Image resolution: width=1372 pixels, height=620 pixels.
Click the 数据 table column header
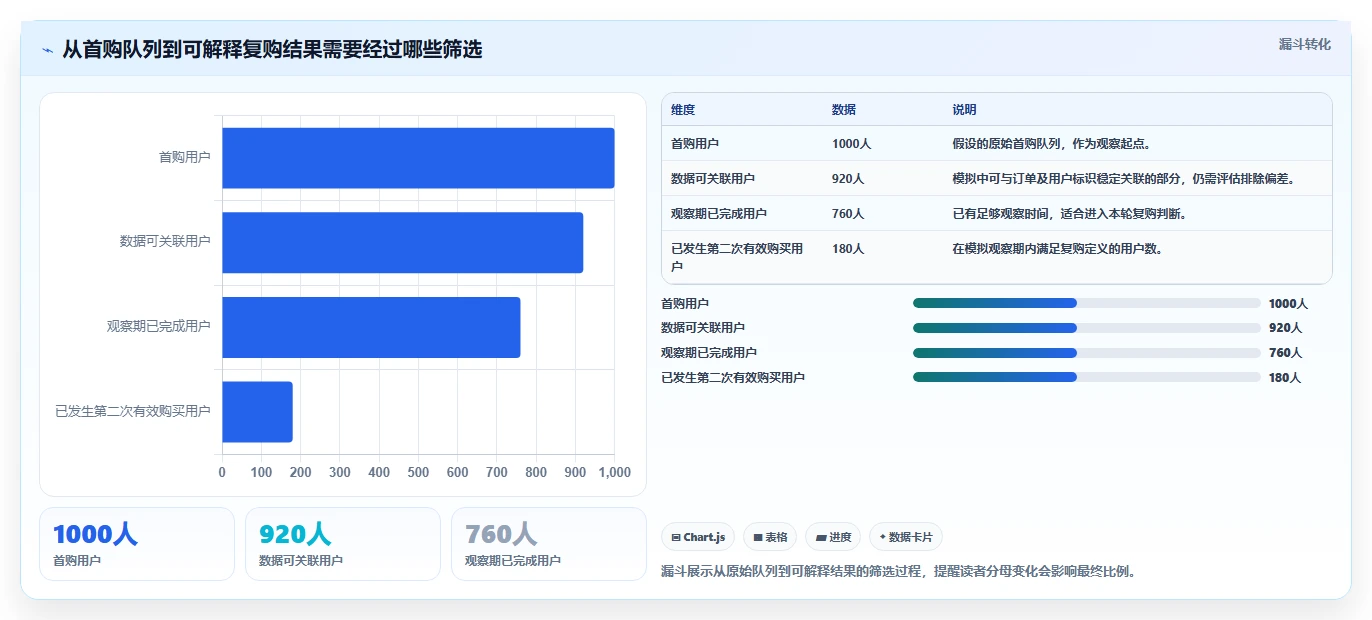(844, 110)
